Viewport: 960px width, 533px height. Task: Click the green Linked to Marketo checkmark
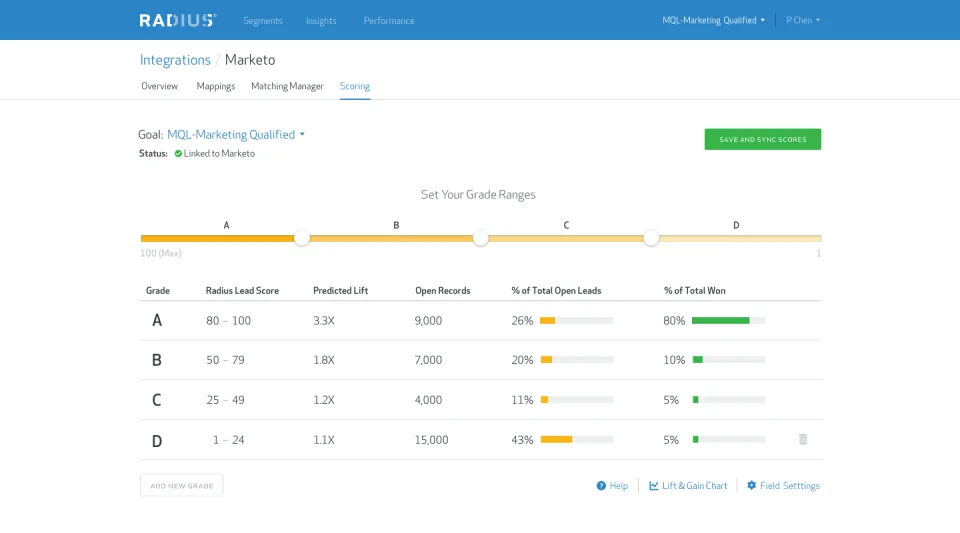pyautogui.click(x=178, y=154)
